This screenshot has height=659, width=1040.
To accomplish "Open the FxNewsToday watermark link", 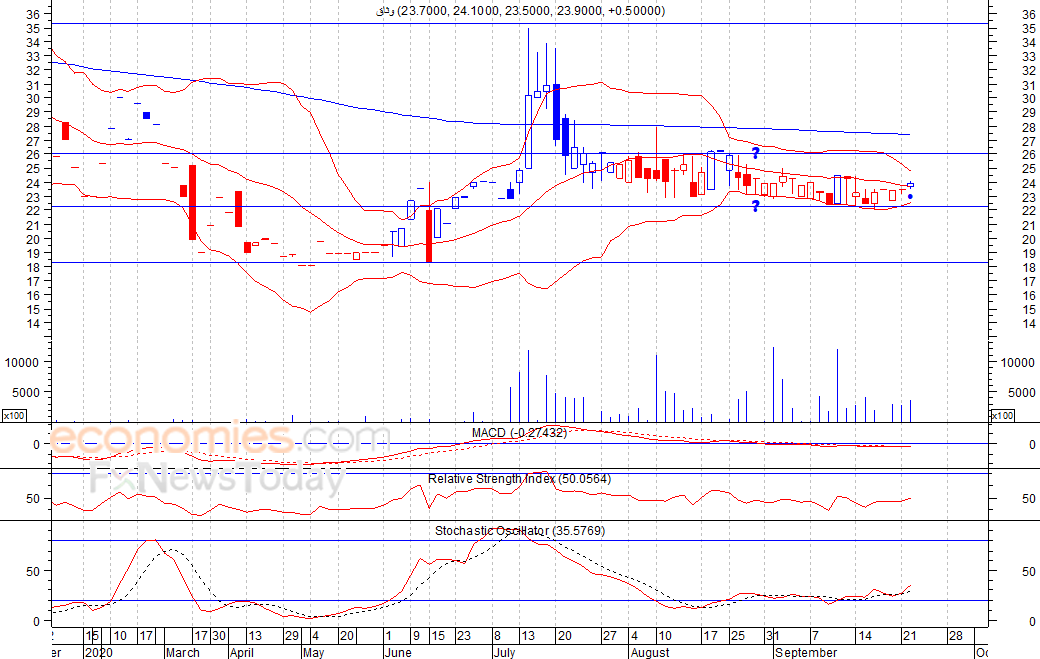I will [217, 480].
